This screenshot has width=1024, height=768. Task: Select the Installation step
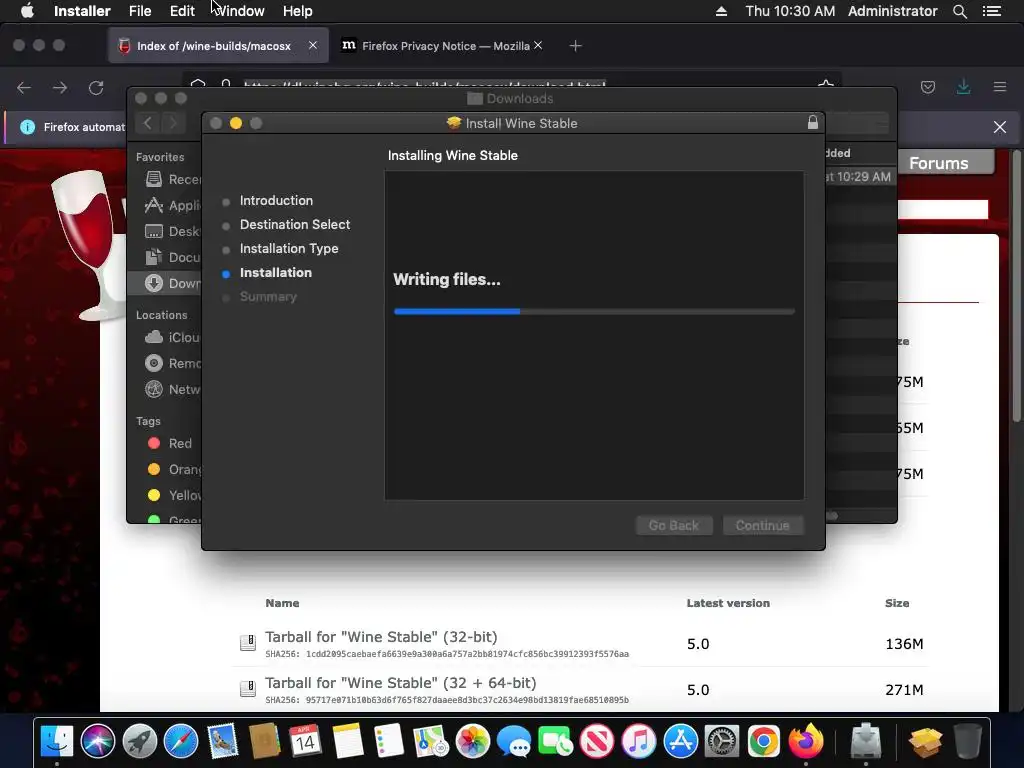pyautogui.click(x=276, y=273)
